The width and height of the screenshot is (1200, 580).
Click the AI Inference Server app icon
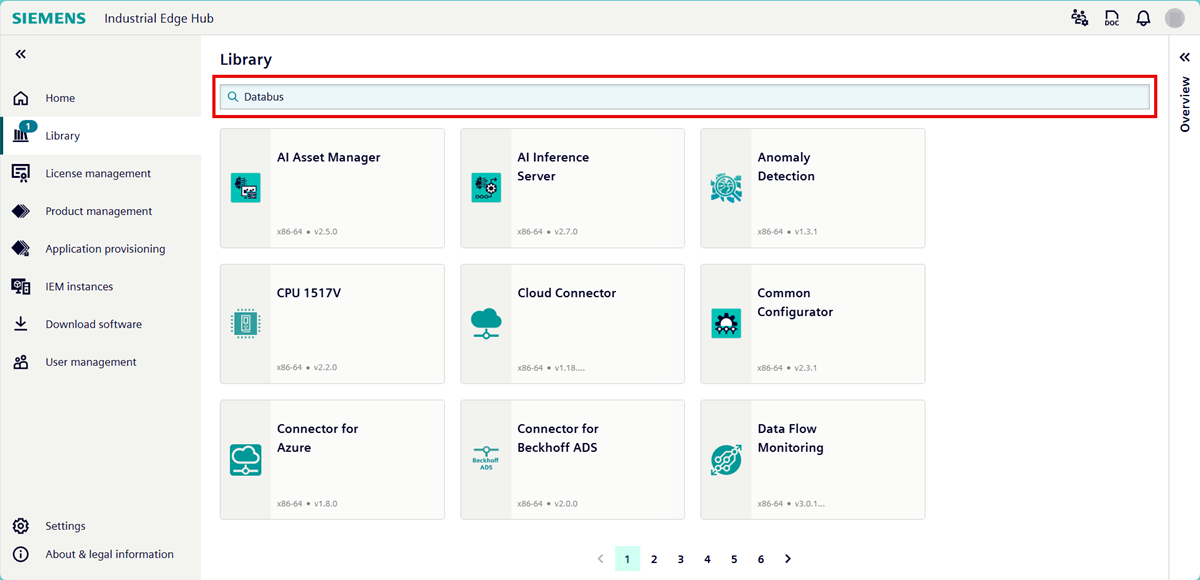coord(485,188)
